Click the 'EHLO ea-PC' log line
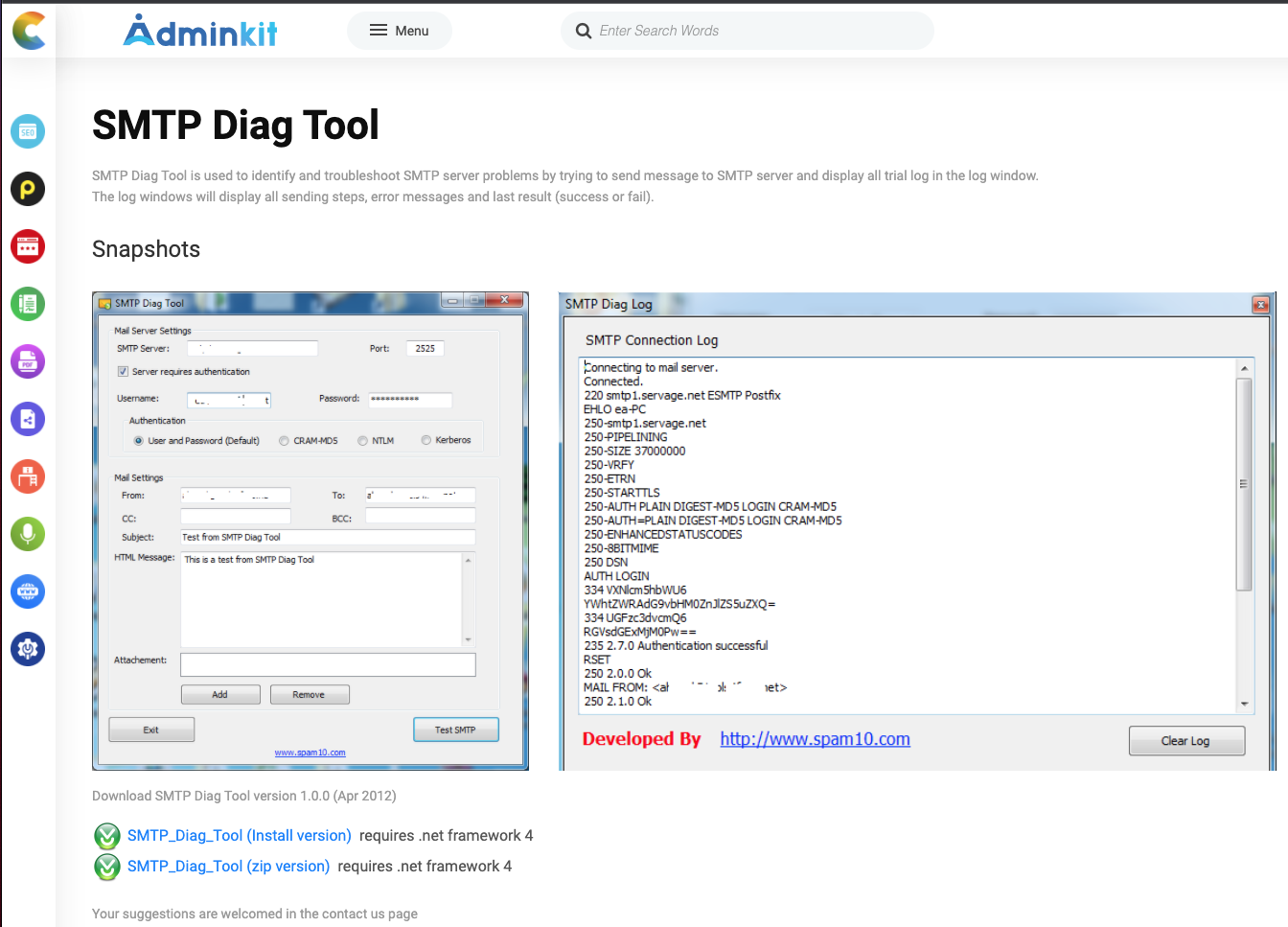This screenshot has height=927, width=1288. 614,409
